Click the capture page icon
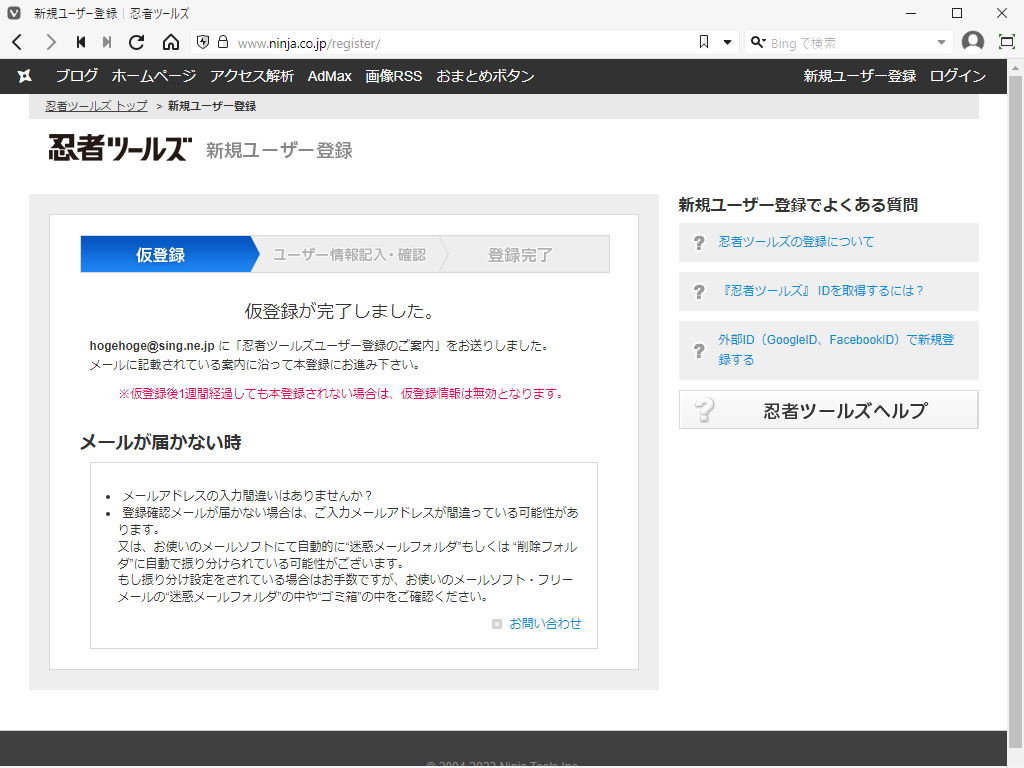The image size is (1024, 768). 1007,42
